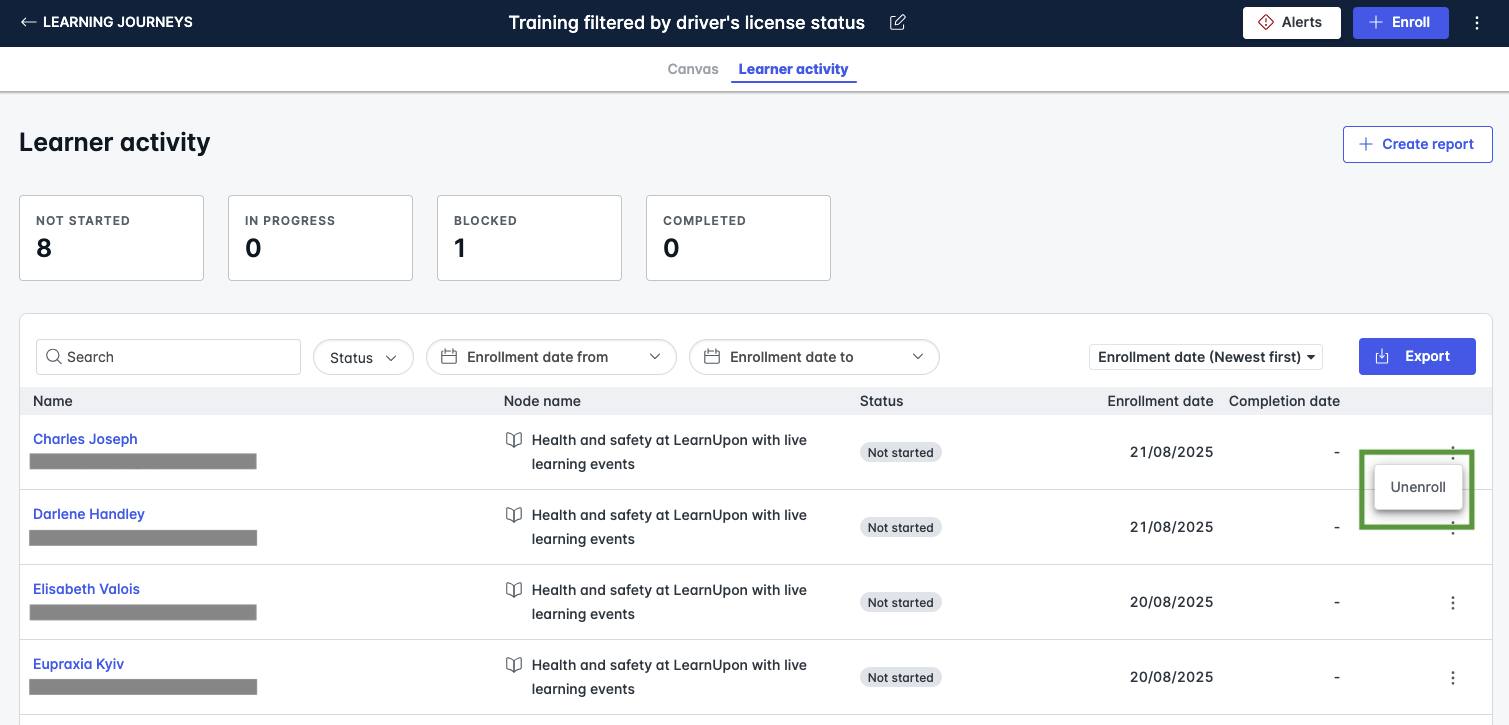Click the edit pencil icon beside journey title
The image size is (1509, 725).
[898, 22]
